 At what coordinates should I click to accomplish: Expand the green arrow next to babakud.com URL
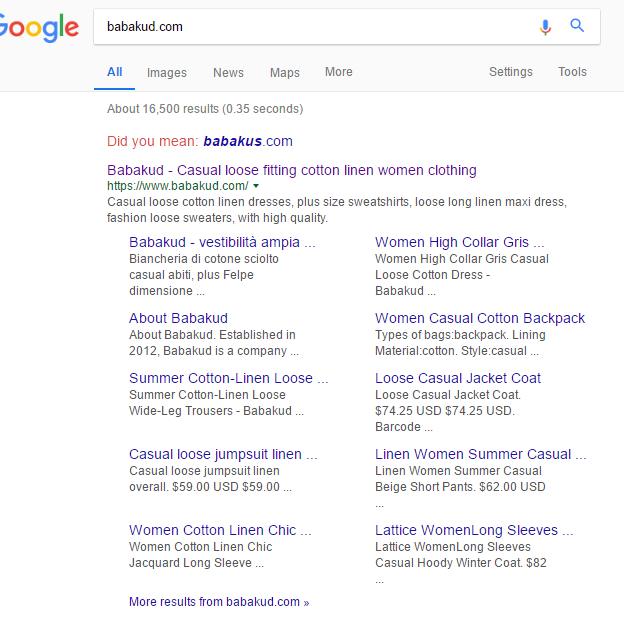[x=256, y=186]
